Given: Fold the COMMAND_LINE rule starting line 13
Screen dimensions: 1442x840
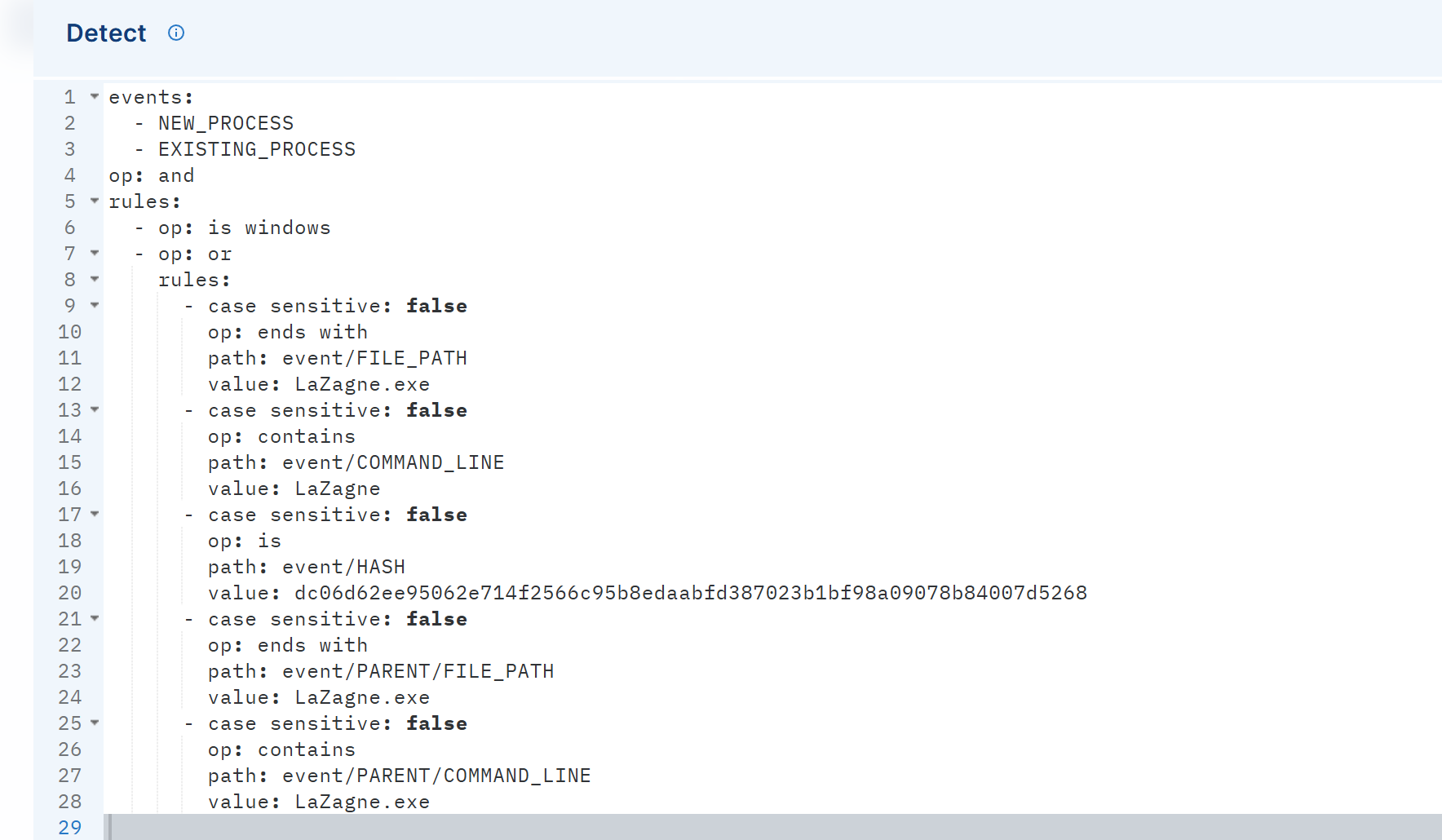Looking at the screenshot, I should pyautogui.click(x=95, y=409).
